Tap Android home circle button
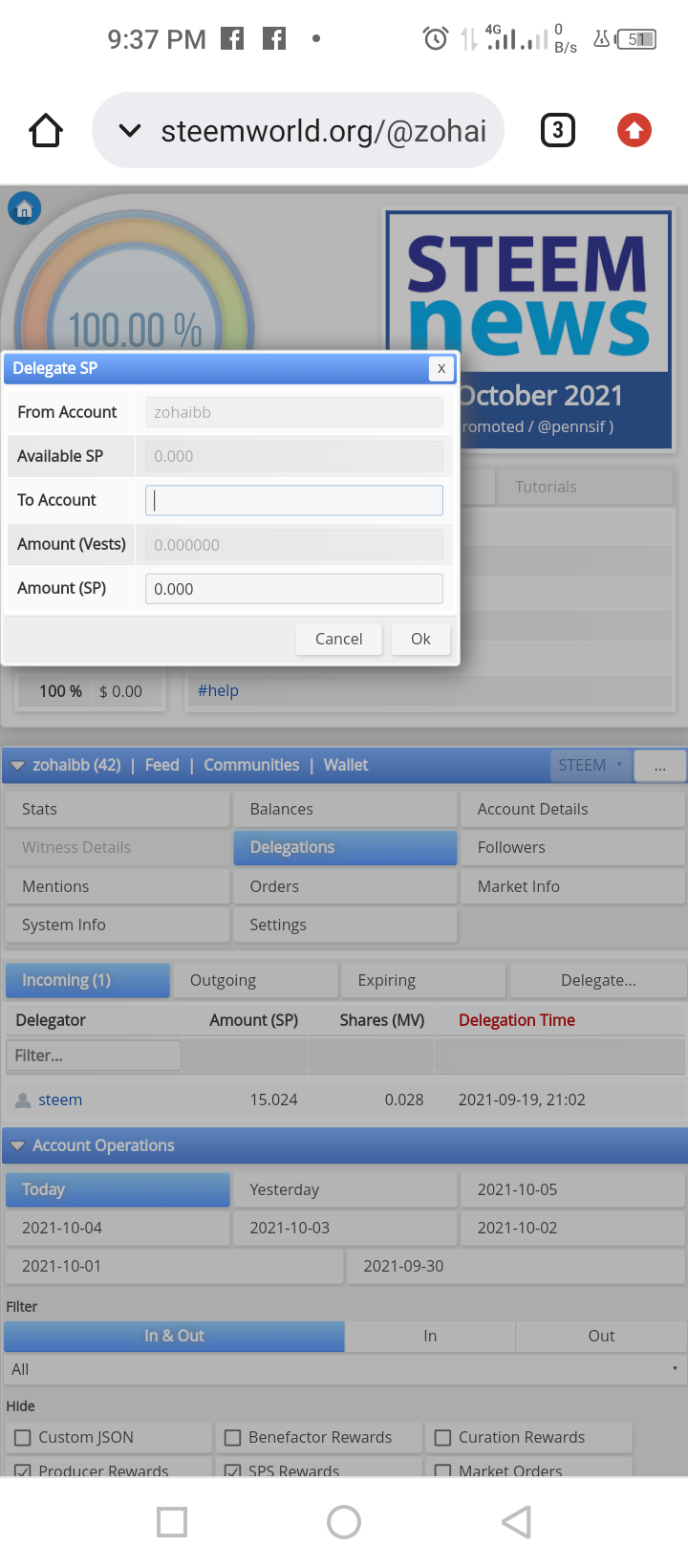 tap(344, 1522)
